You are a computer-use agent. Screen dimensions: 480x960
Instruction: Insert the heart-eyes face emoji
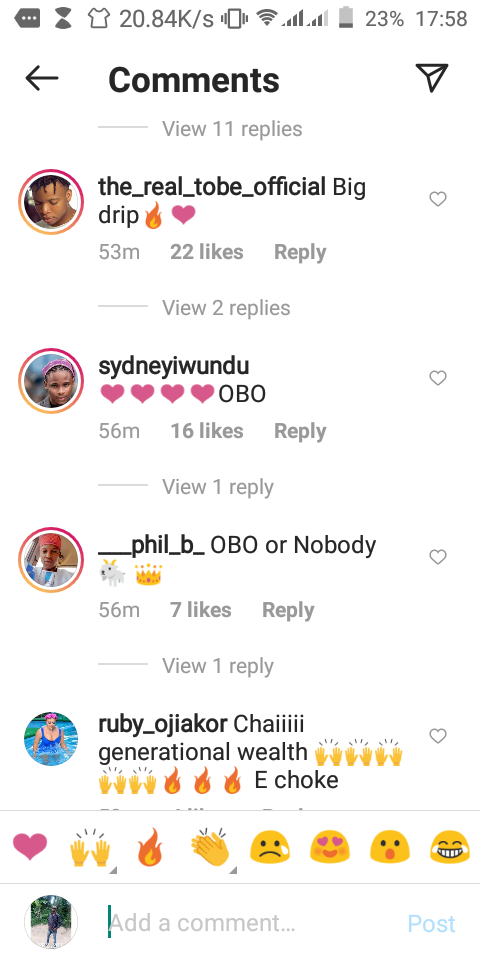tap(329, 849)
